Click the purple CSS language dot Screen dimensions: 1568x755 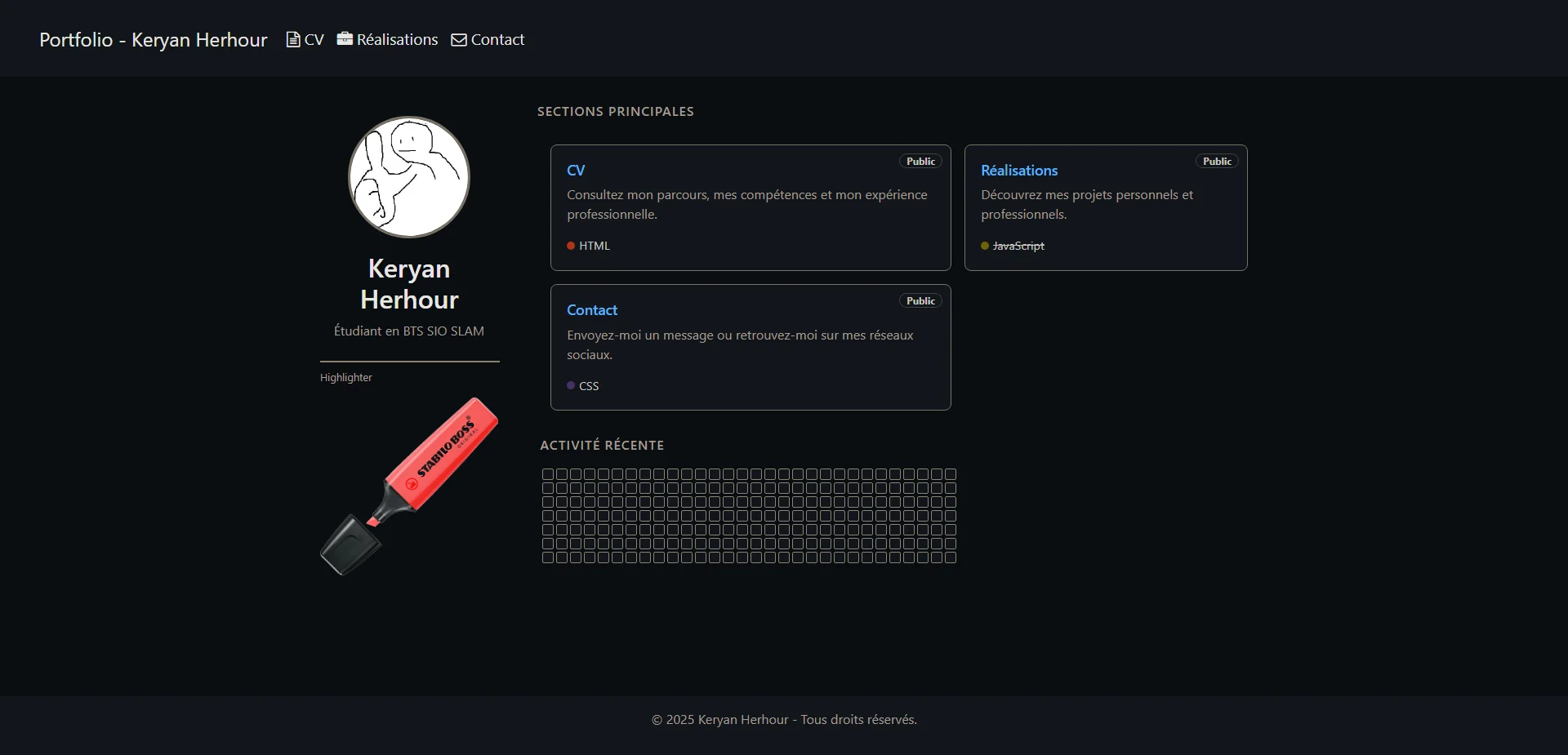[571, 385]
